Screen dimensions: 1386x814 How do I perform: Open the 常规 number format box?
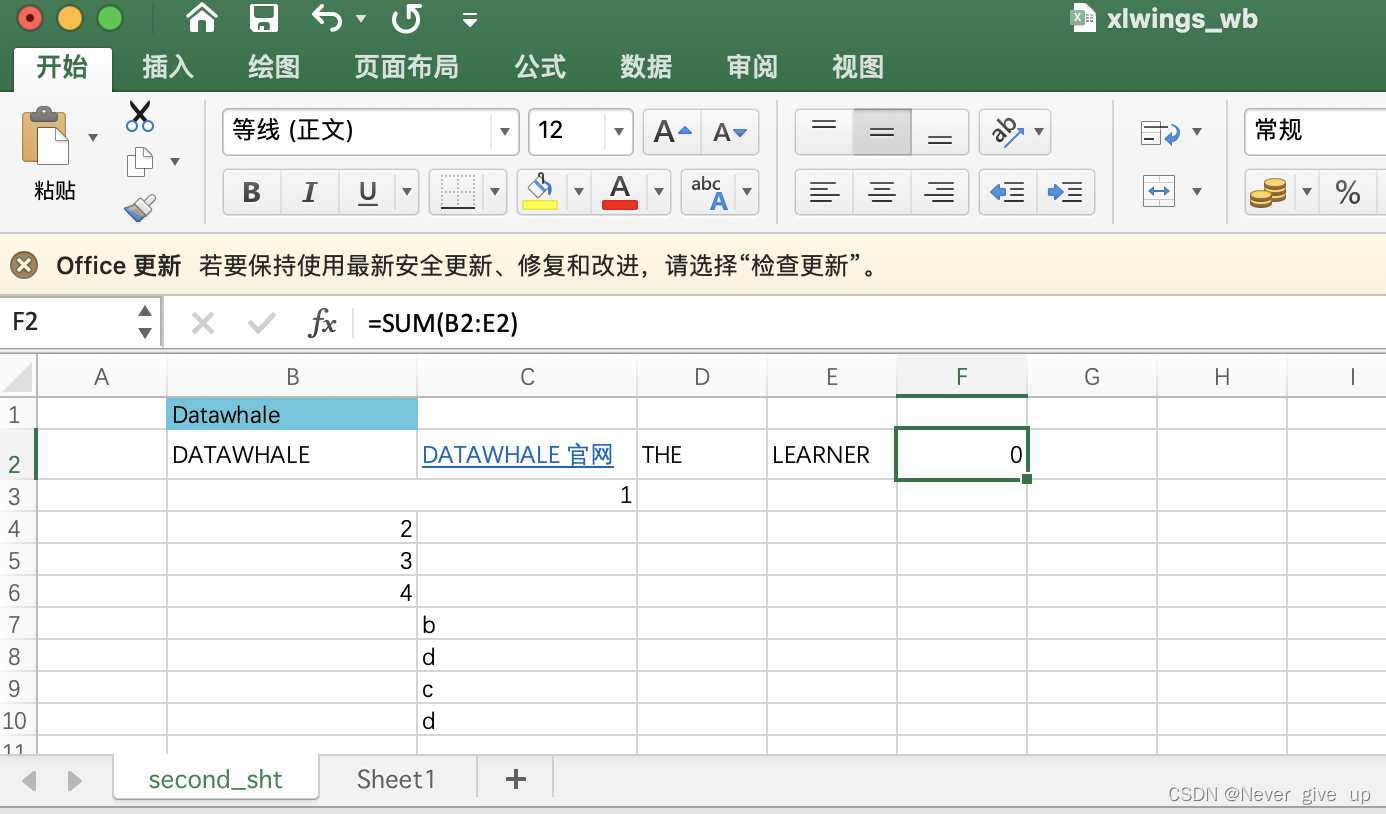1315,131
